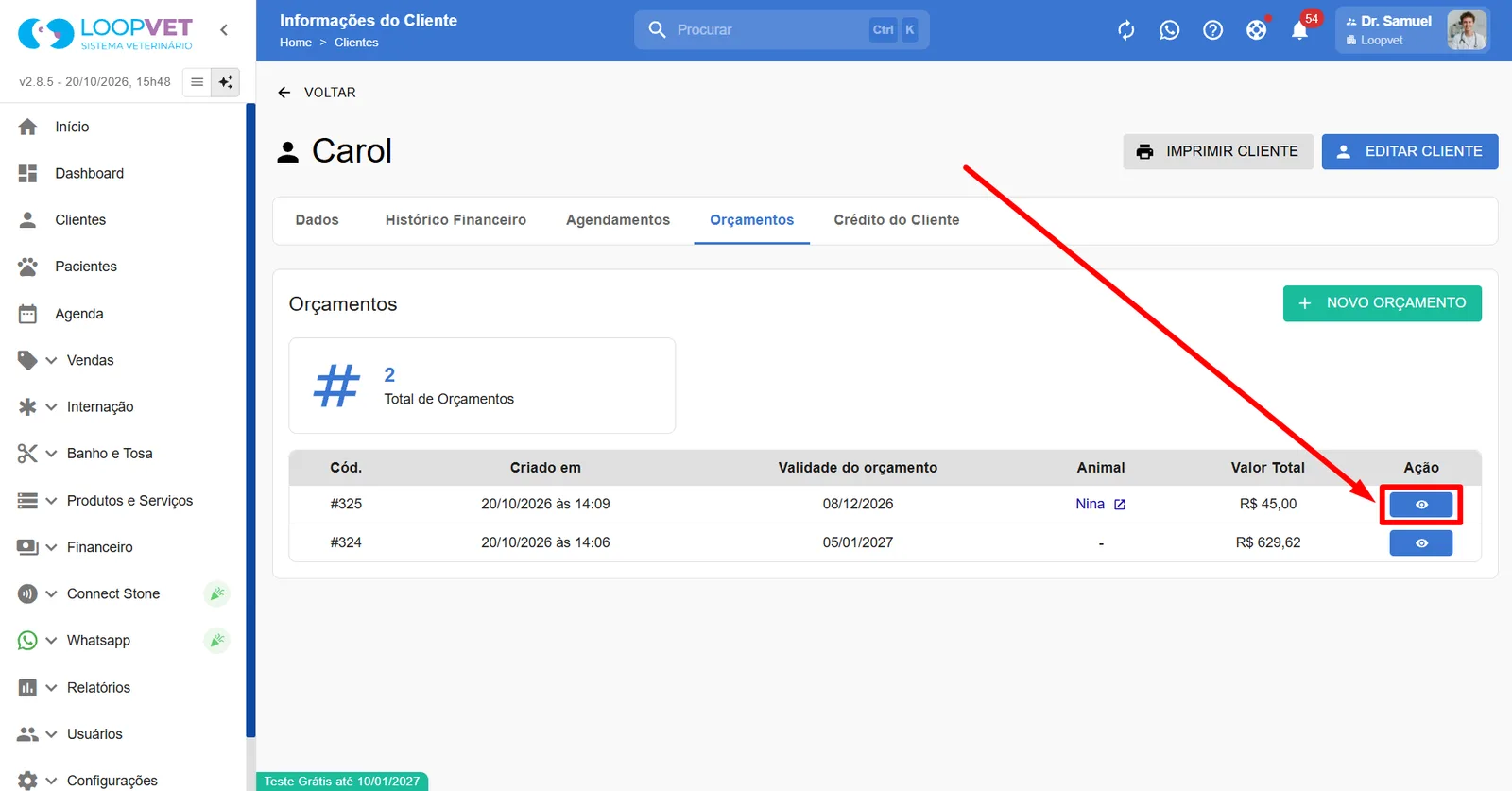Switch to the Histórico Financeiro tab
The image size is (1512, 791).
pyautogui.click(x=455, y=220)
